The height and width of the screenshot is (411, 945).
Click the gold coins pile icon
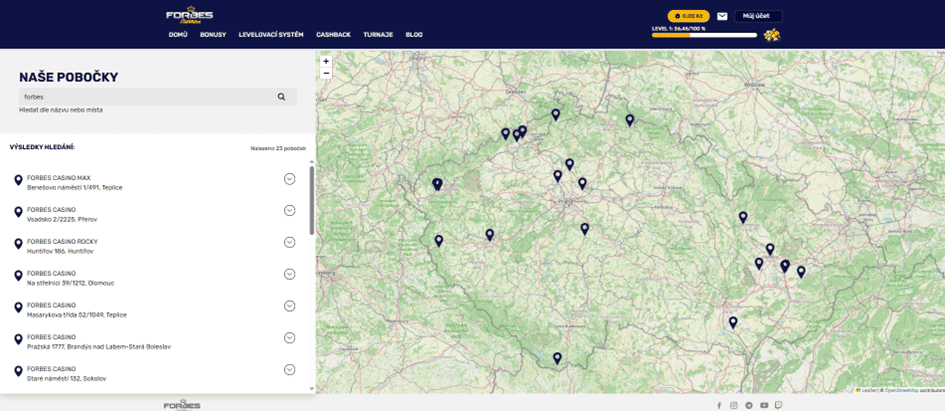[x=771, y=36]
